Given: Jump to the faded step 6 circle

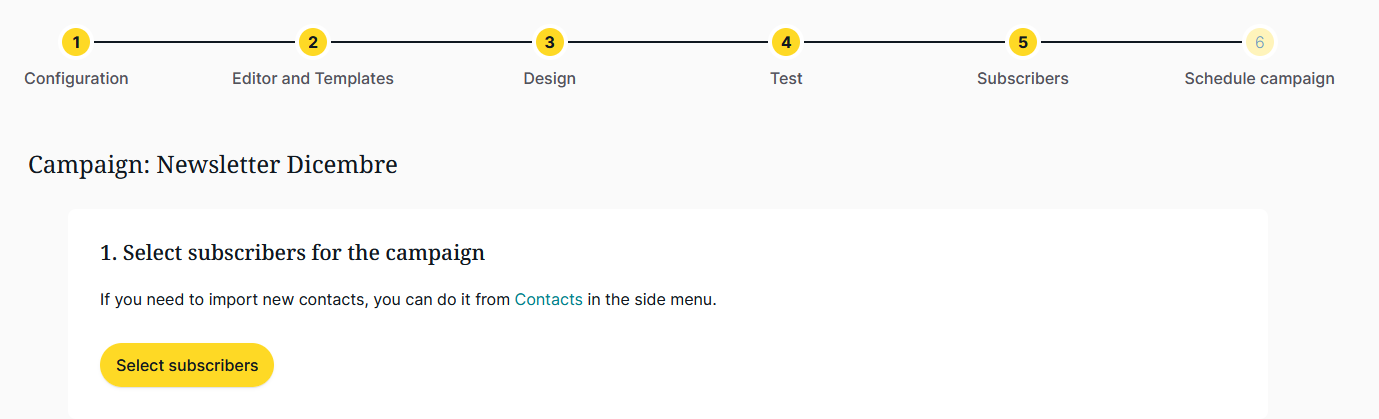Looking at the screenshot, I should [1259, 42].
